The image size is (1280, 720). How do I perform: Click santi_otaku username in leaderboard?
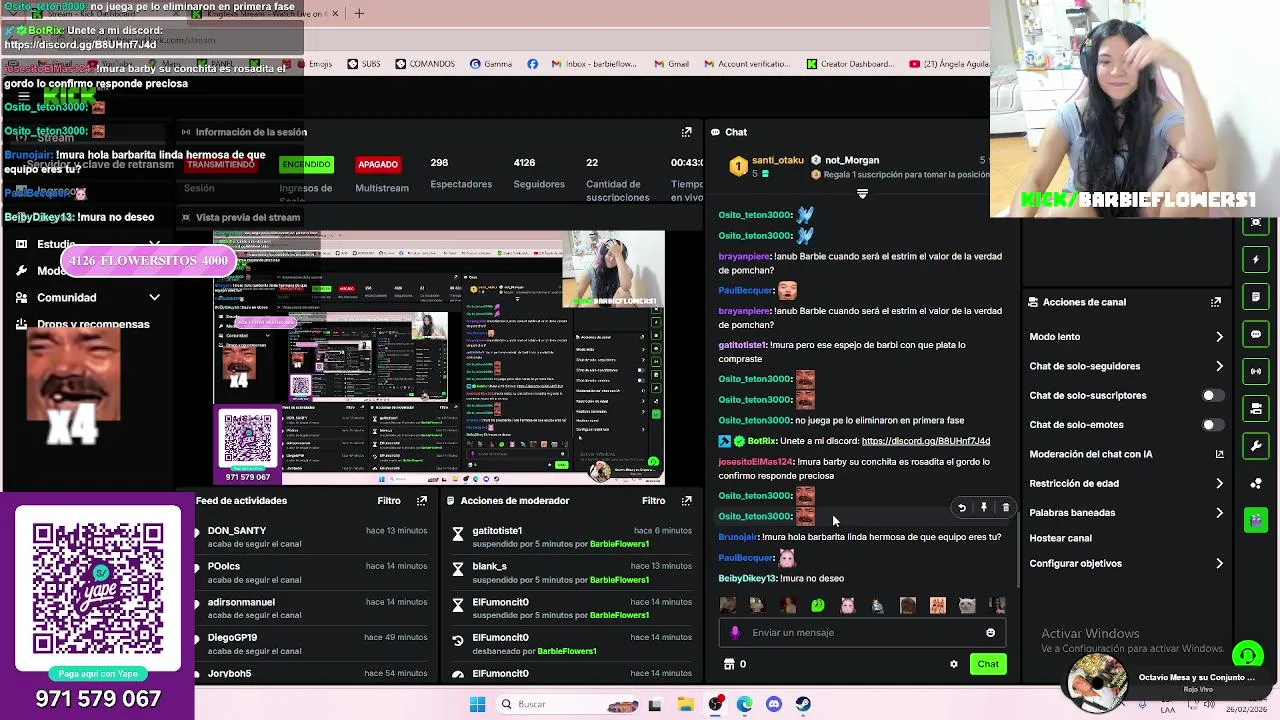pos(777,160)
